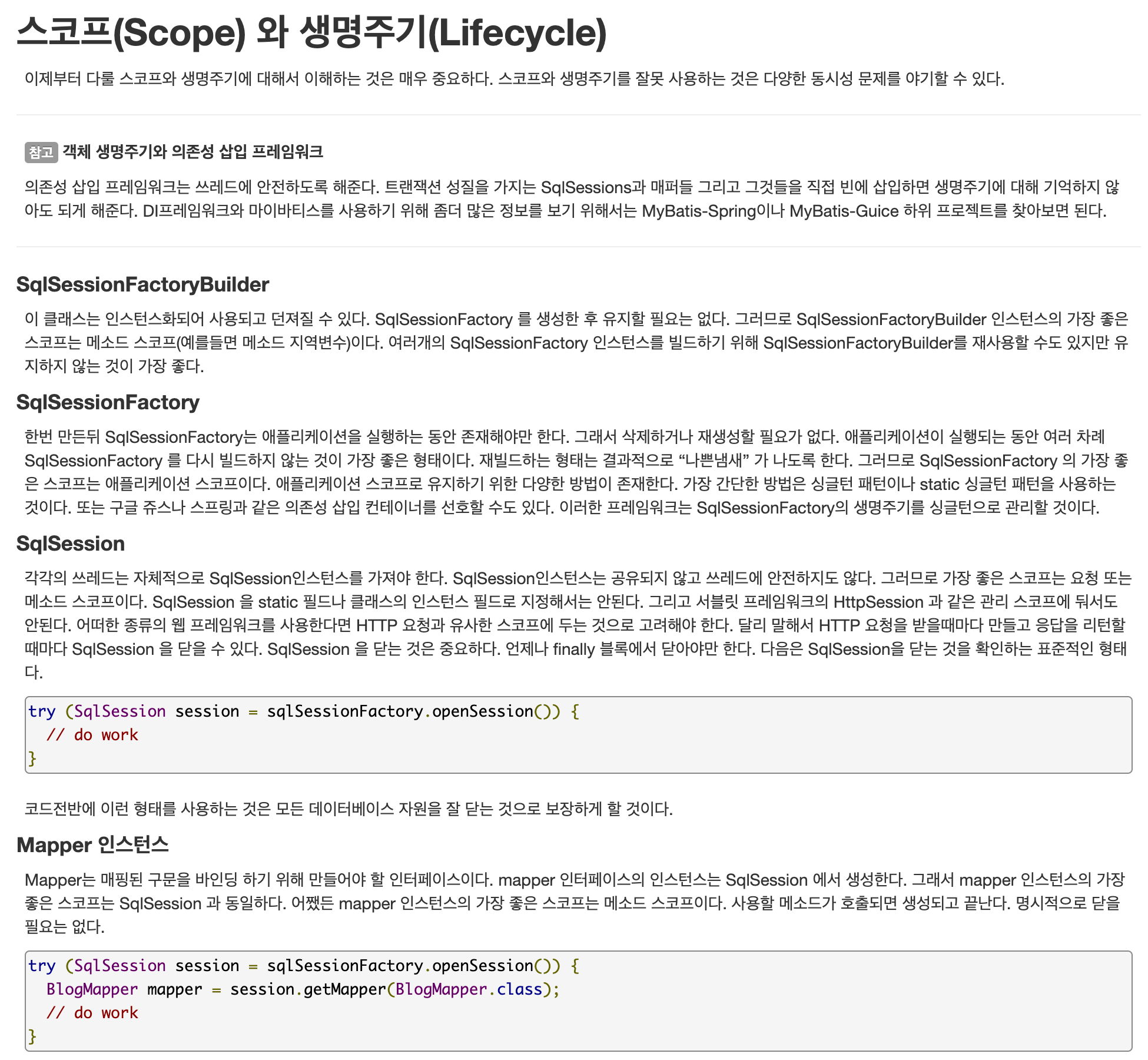Viewport: 1148px width, 1060px height.
Task: Click the SqlSessionFactoryBuilder section heading
Action: click(142, 284)
